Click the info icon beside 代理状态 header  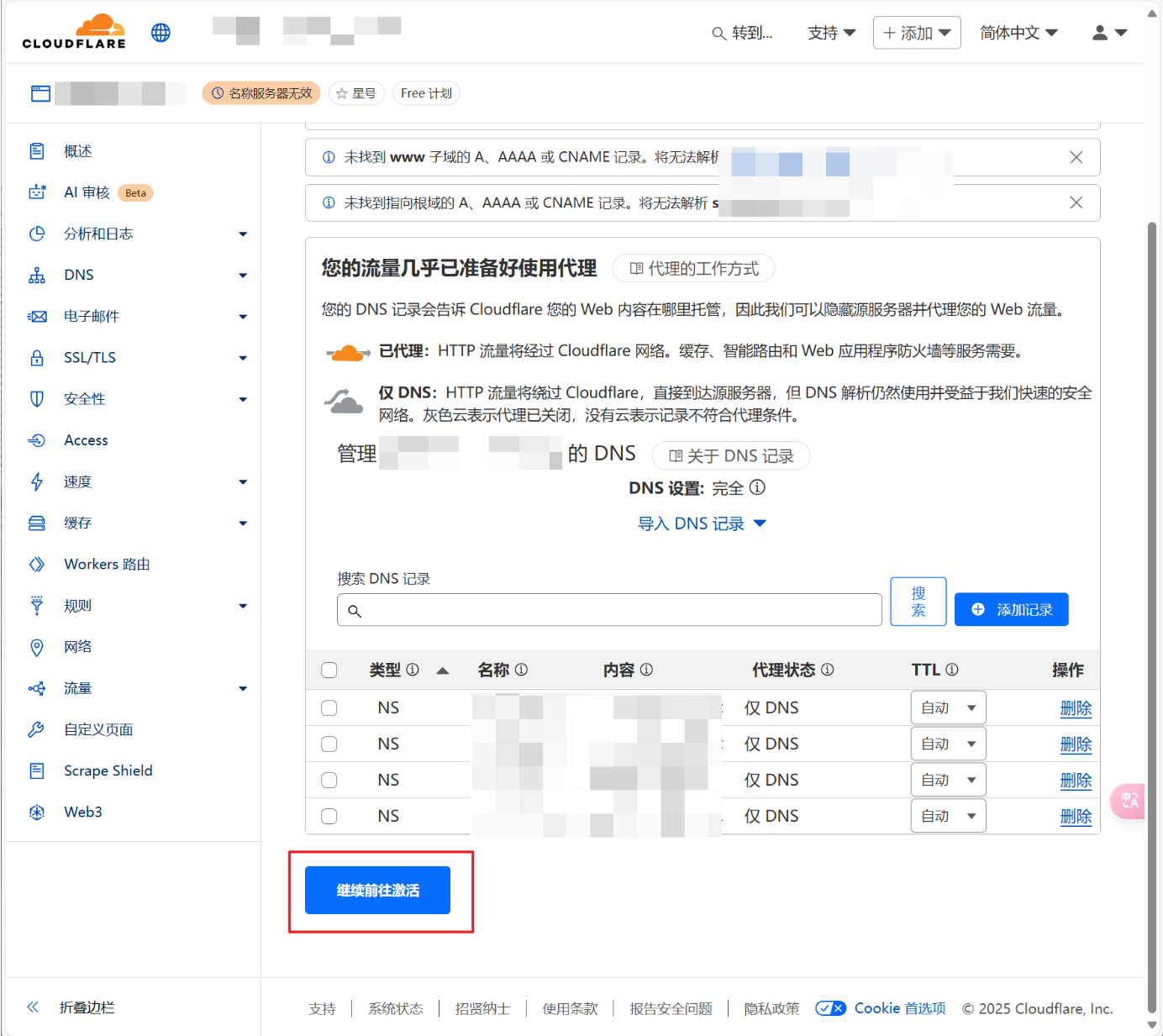[828, 670]
